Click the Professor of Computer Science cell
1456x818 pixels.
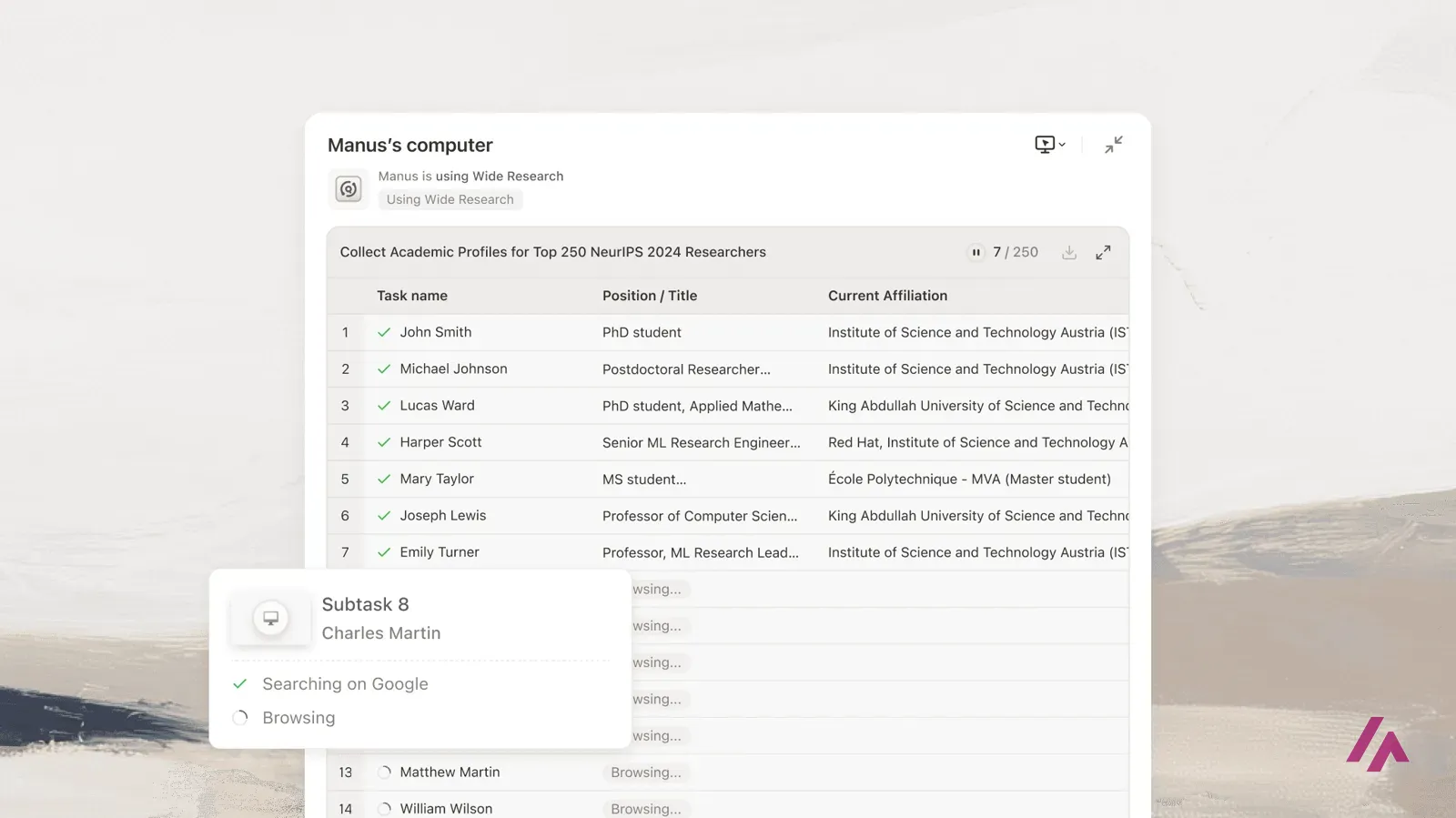700,516
